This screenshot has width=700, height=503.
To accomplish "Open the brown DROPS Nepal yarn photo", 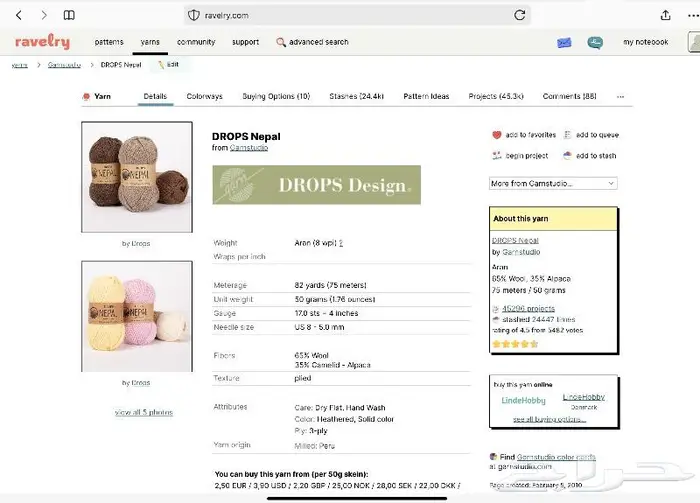I will pos(137,177).
